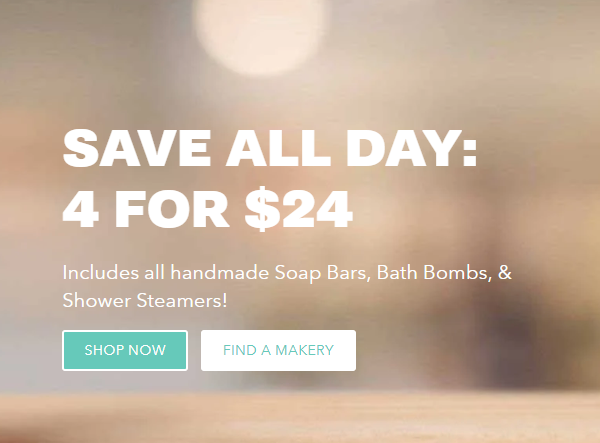Click the word ALL in headline
The height and width of the screenshot is (443, 600).
tap(278, 148)
